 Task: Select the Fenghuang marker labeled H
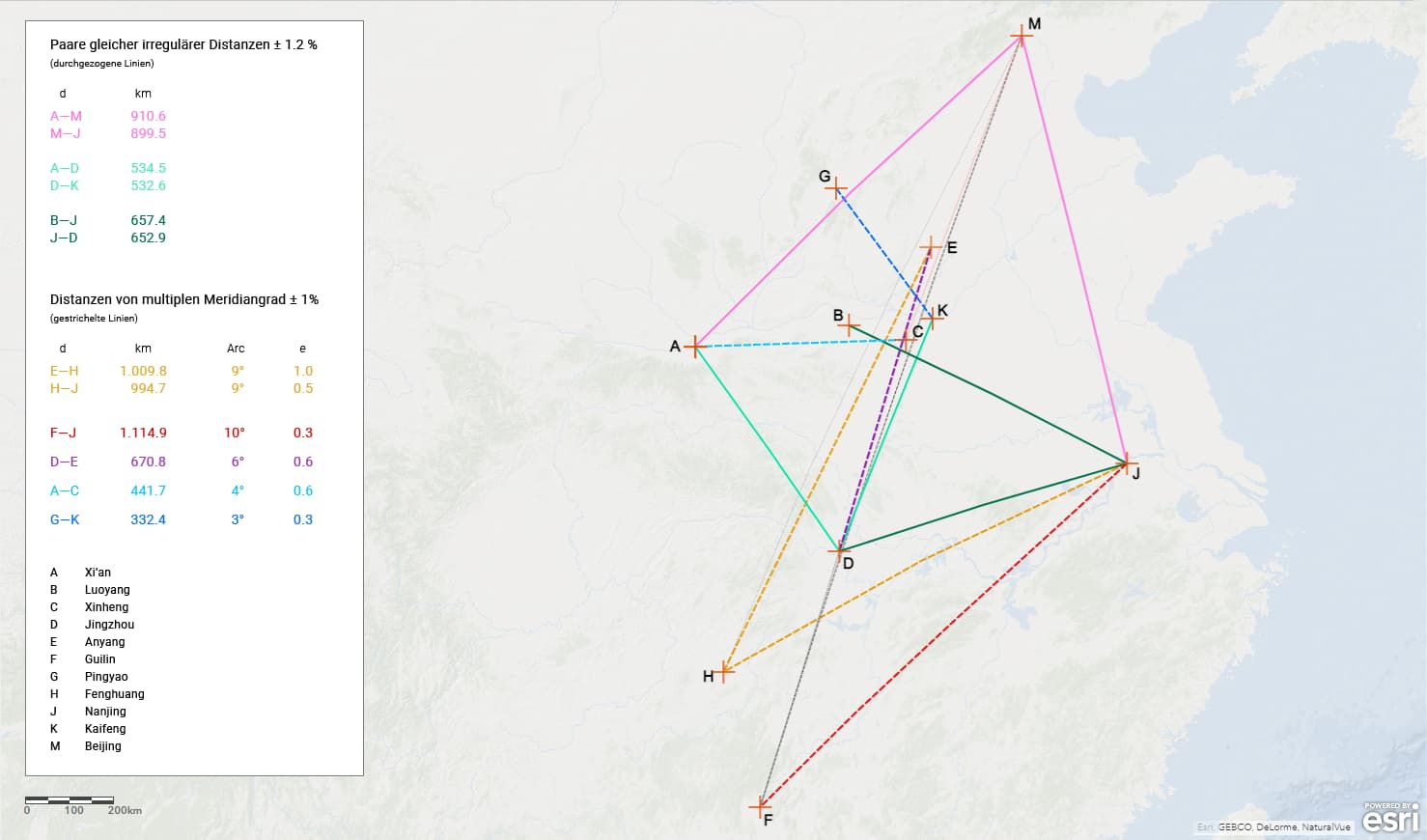pyautogui.click(x=724, y=671)
